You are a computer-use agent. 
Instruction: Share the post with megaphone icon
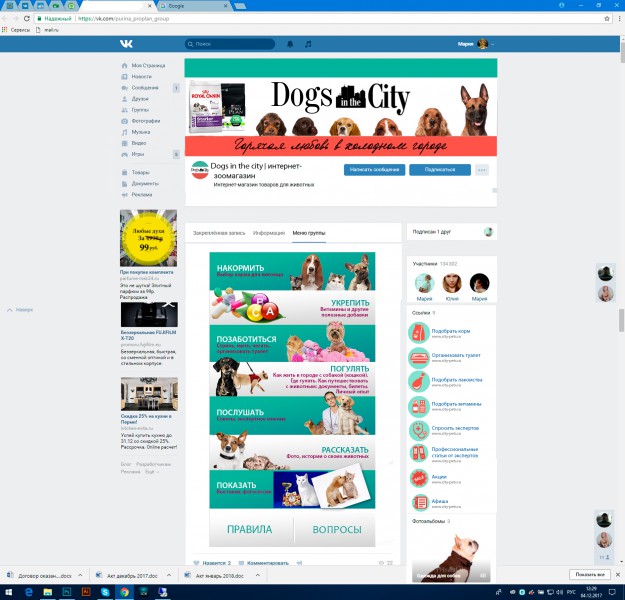300,563
